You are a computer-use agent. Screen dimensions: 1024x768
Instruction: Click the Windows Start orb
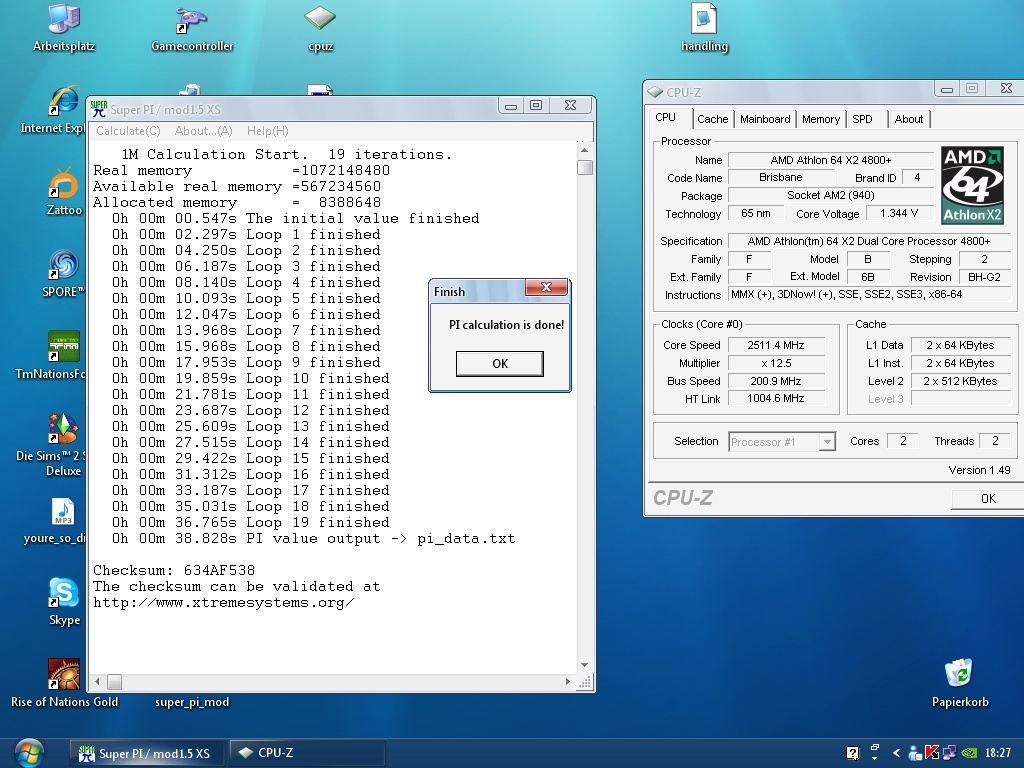pyautogui.click(x=29, y=752)
